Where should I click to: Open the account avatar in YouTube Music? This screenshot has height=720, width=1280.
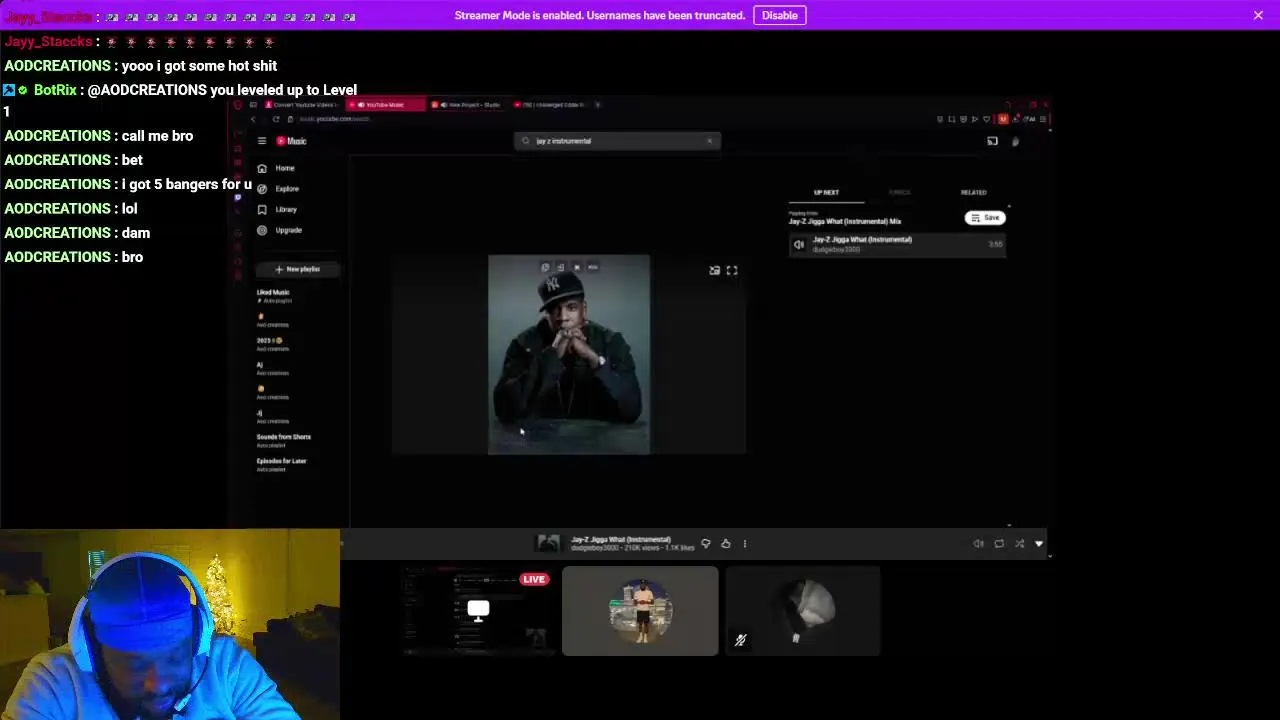1015,141
